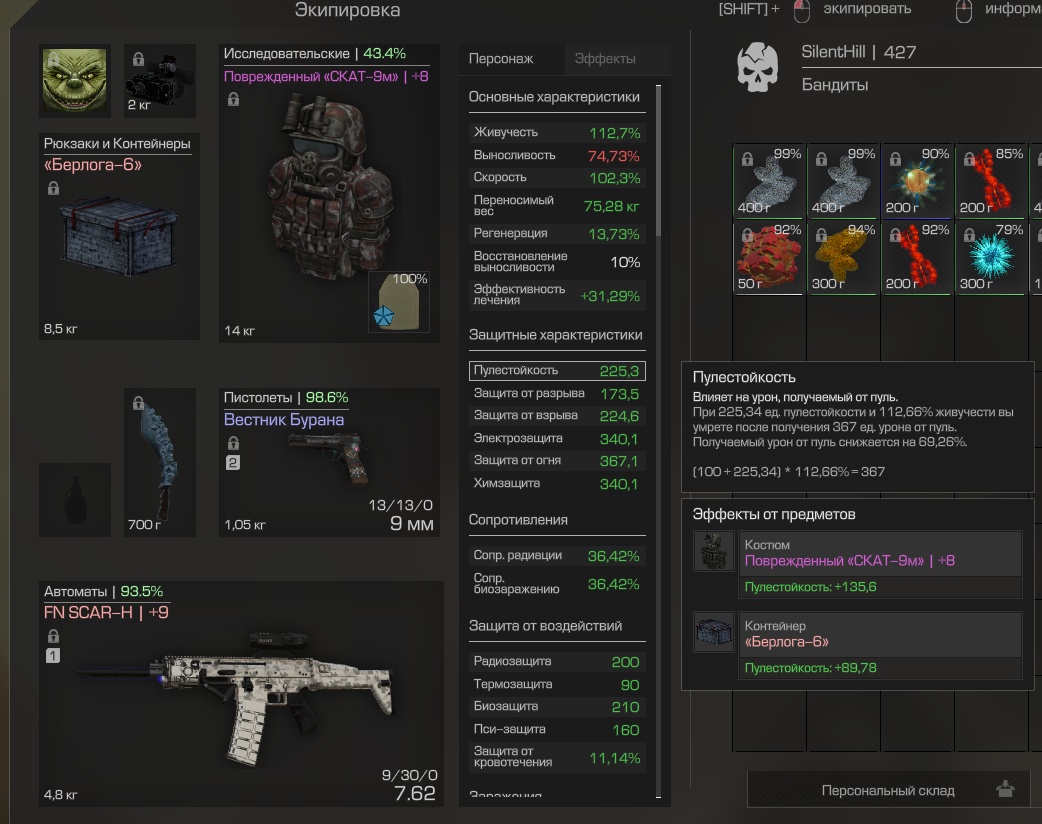Select the red crystal artifact weighing 50 г
The width and height of the screenshot is (1042, 824).
coord(768,258)
